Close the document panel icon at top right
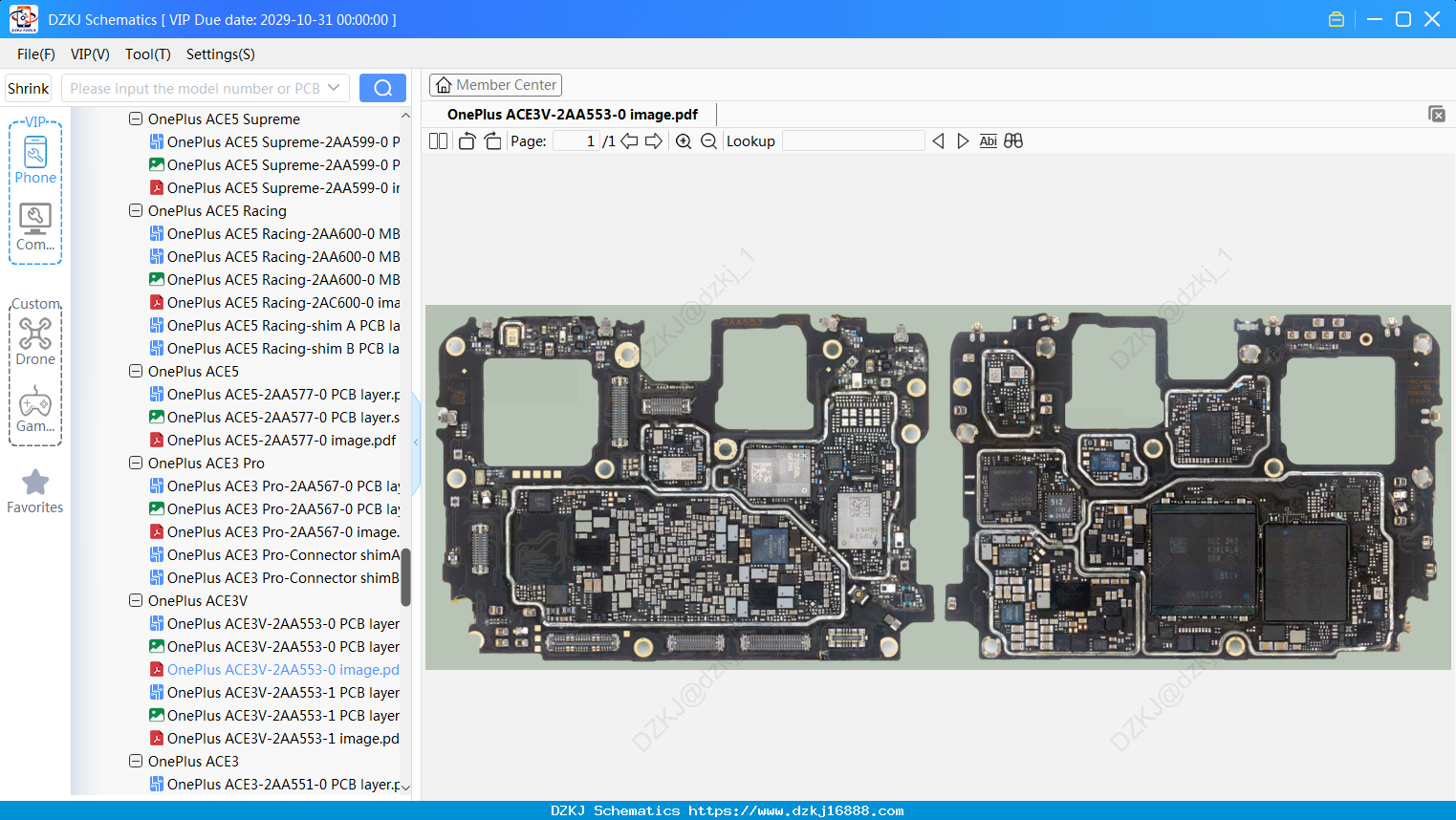This screenshot has width=1456, height=820. tap(1436, 114)
